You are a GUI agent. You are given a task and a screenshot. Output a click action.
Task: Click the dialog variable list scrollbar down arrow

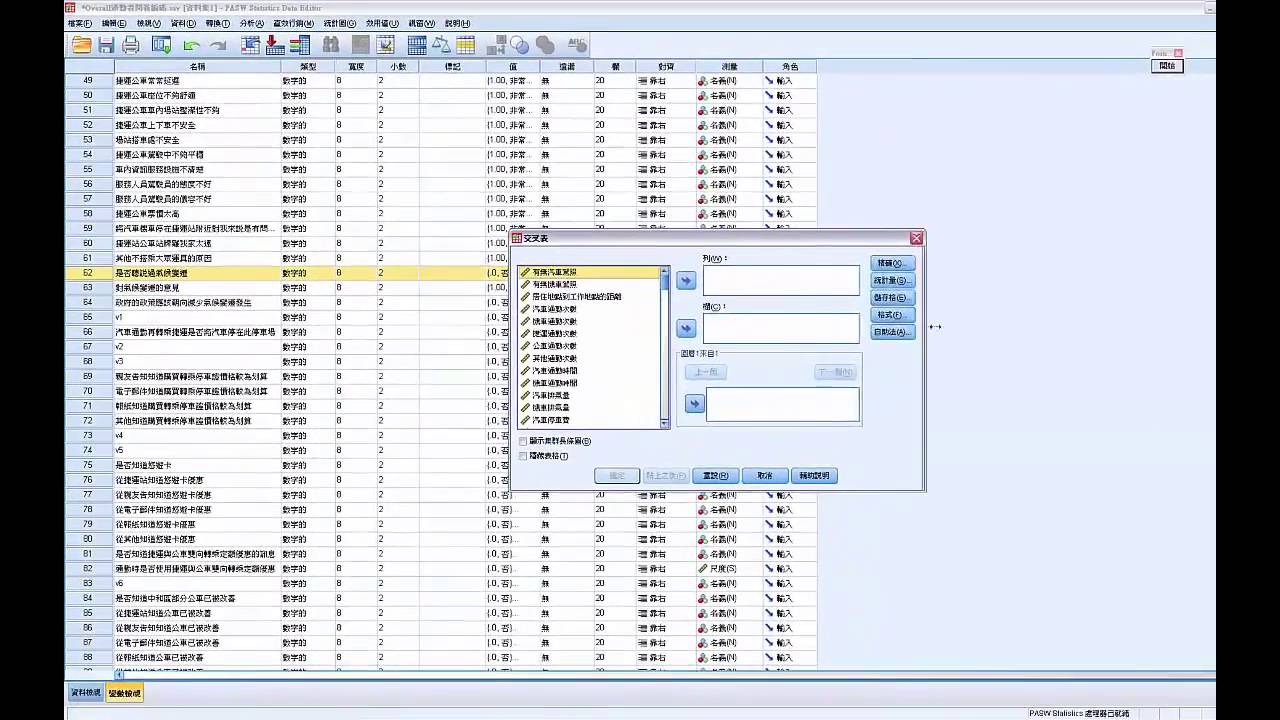coord(665,424)
